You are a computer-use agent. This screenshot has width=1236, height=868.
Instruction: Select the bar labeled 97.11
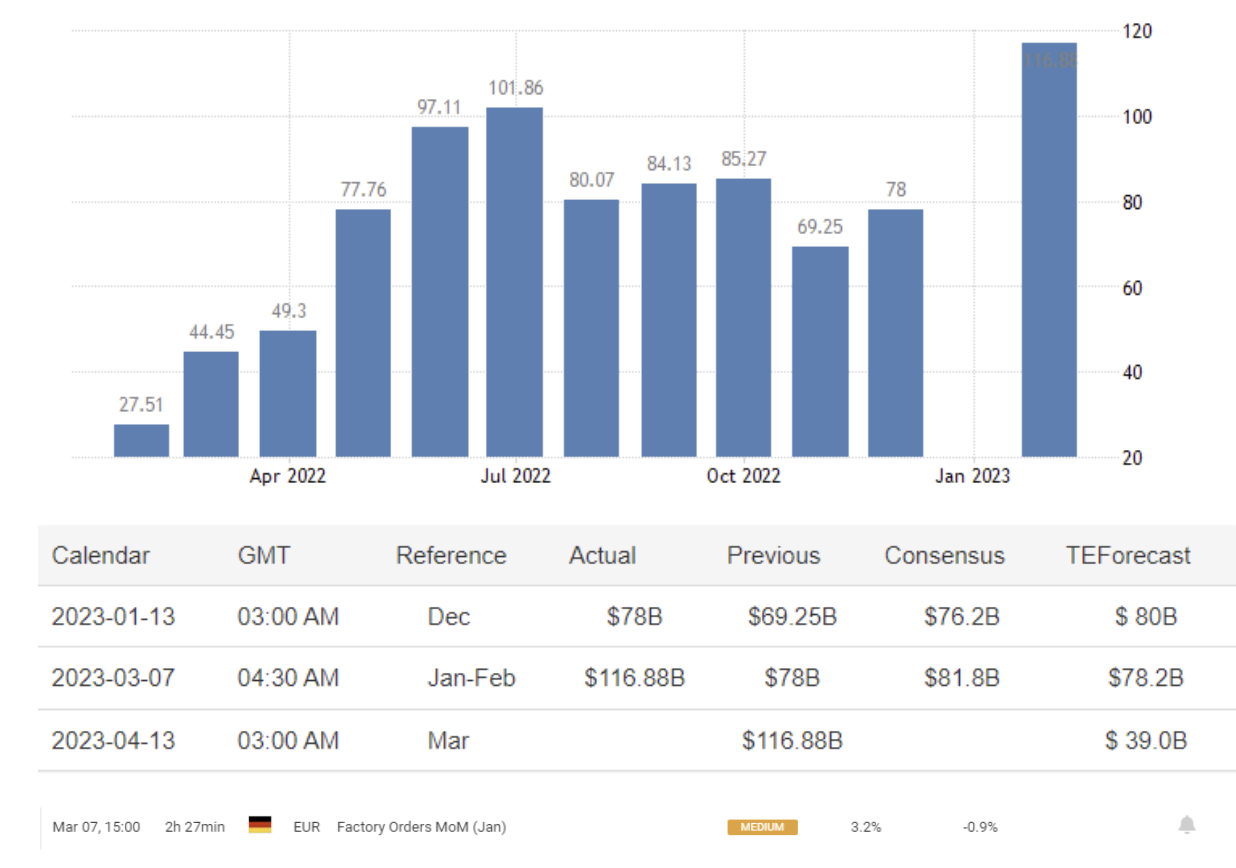click(x=439, y=291)
